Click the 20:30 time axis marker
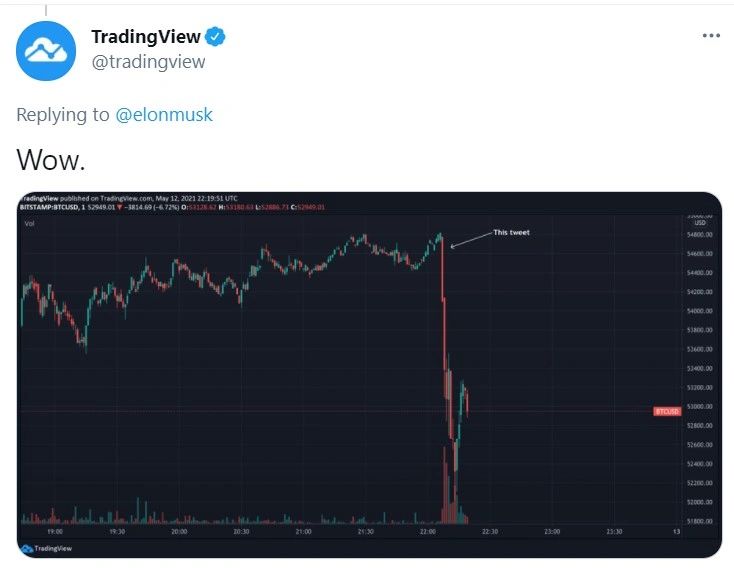The height and width of the screenshot is (568, 734). 241,531
